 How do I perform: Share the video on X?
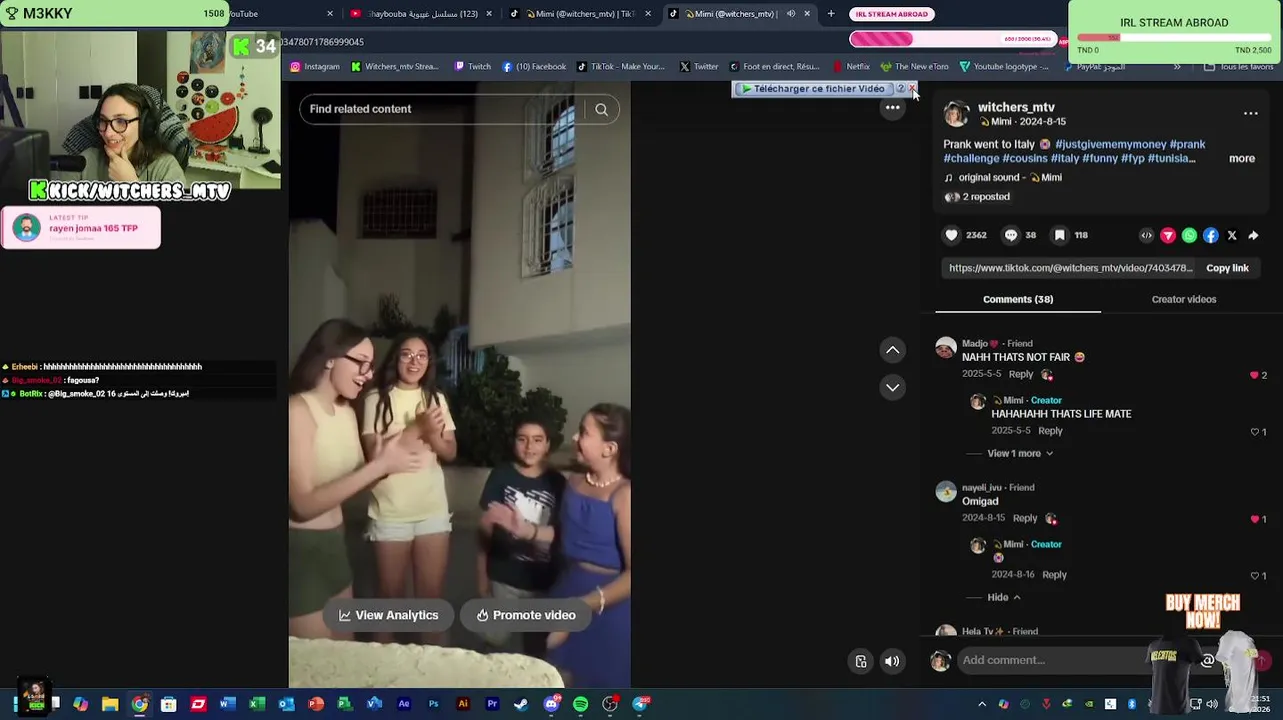pyautogui.click(x=1232, y=236)
